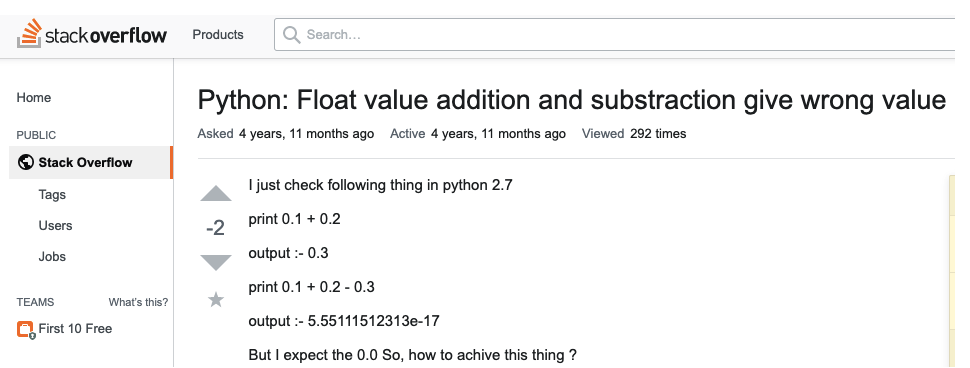Open the Products menu
The width and height of the screenshot is (970, 368).
[x=218, y=35]
